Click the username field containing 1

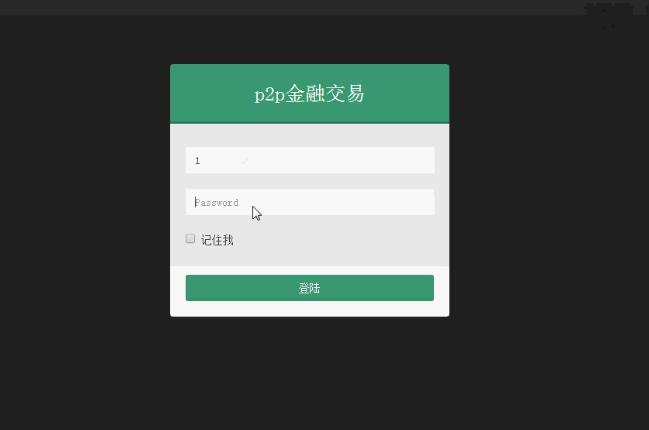tap(310, 160)
